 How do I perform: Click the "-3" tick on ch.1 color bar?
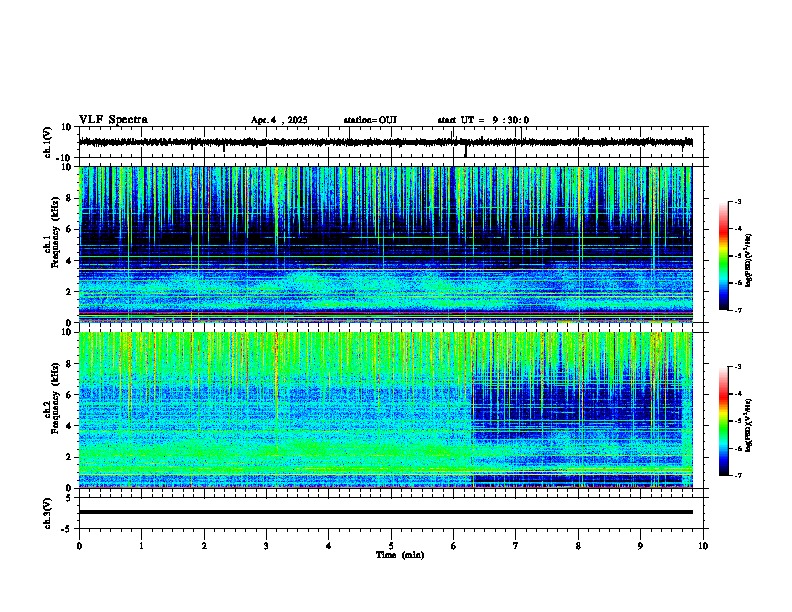click(737, 201)
